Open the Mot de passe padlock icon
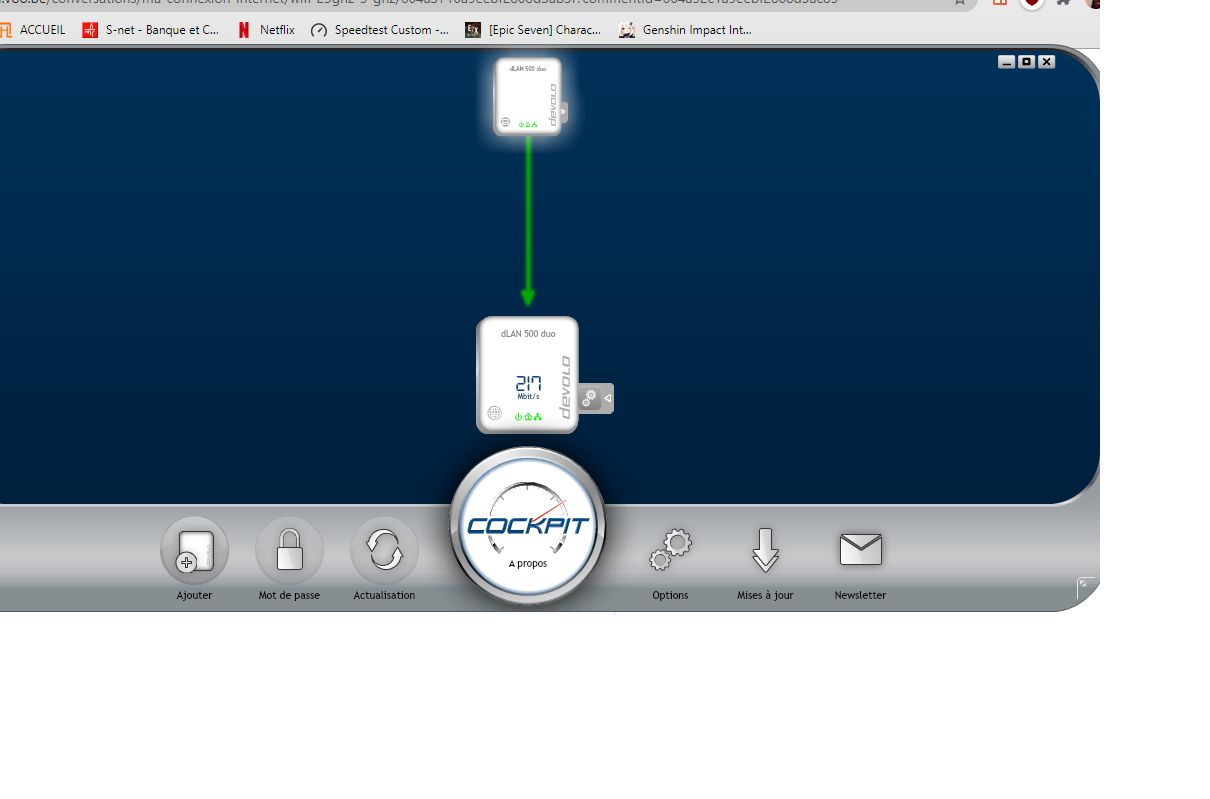1210x799 pixels. click(x=289, y=551)
